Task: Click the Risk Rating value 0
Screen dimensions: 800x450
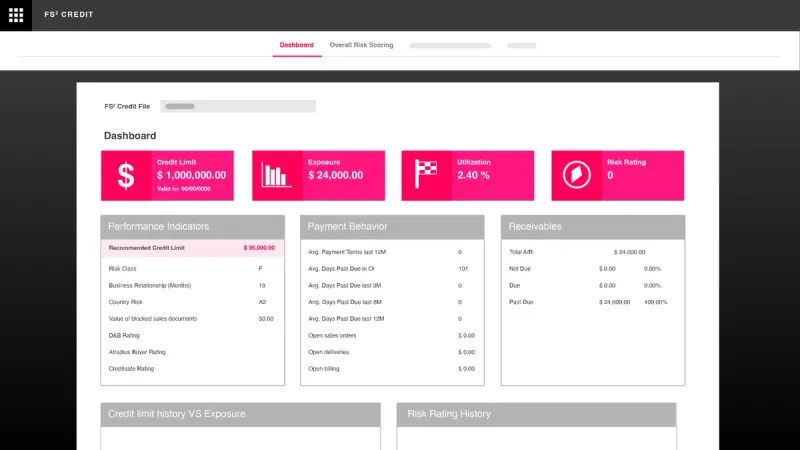Action: point(610,175)
